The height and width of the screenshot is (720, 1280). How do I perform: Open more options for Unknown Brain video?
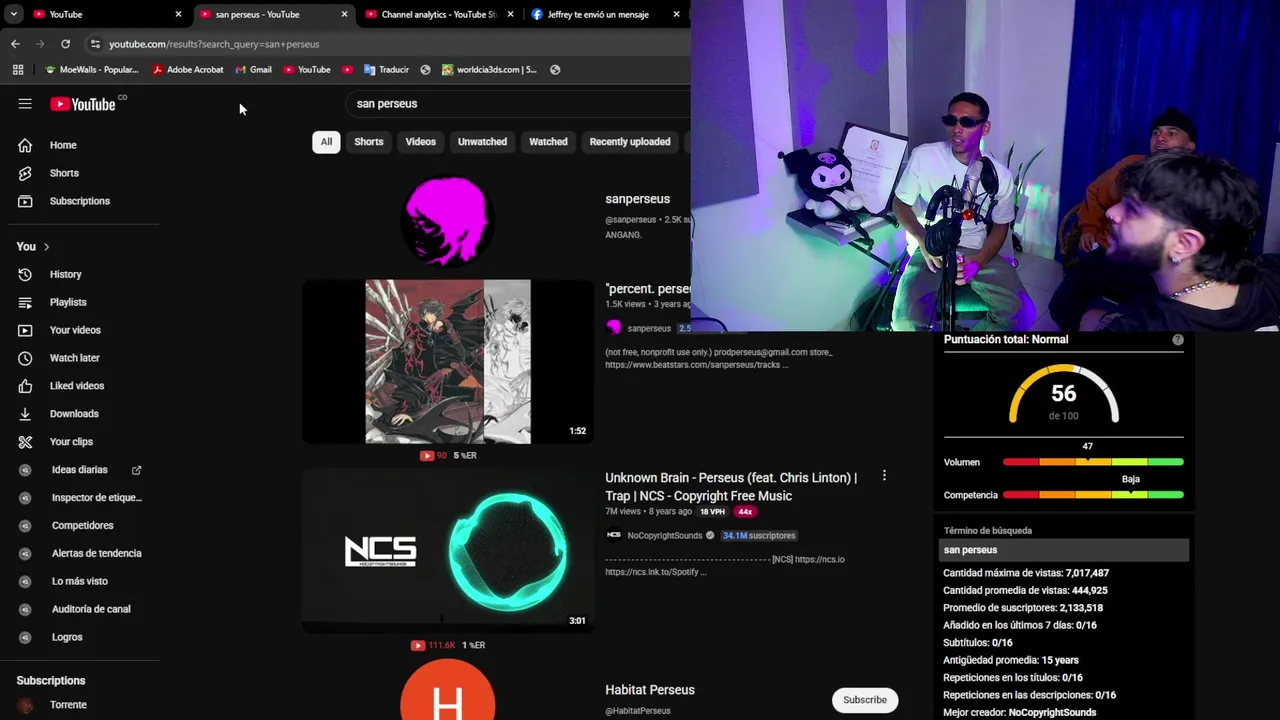pyautogui.click(x=884, y=476)
